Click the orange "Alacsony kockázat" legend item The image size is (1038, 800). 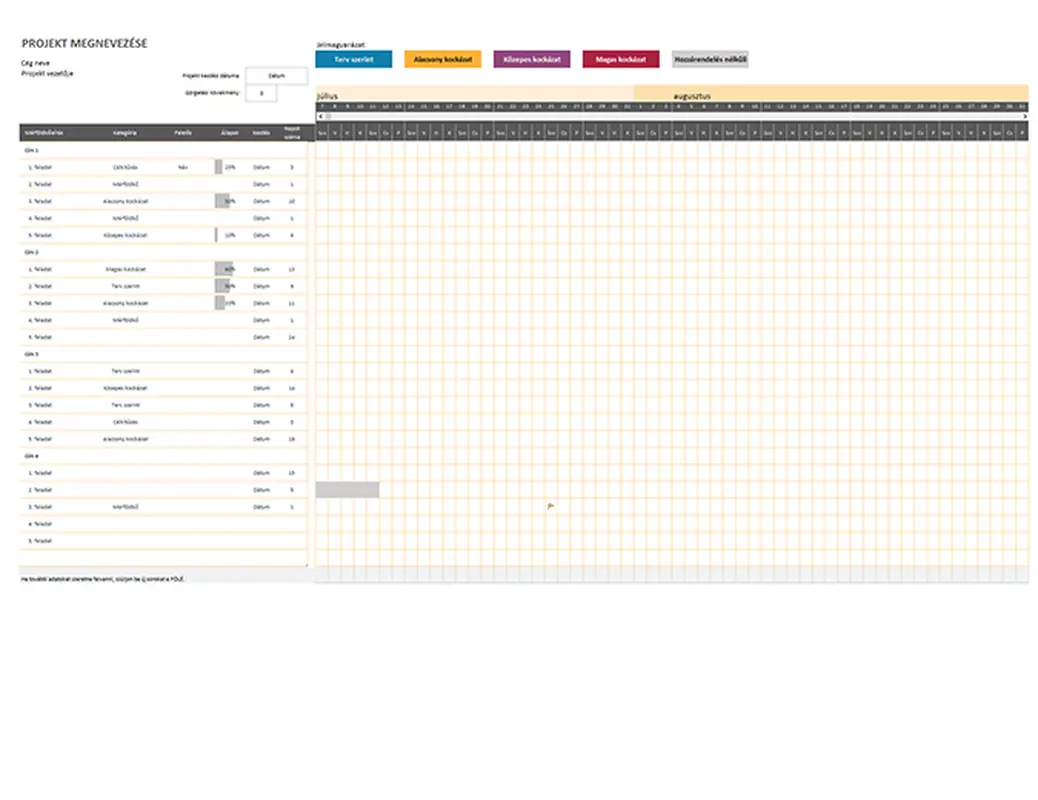point(443,59)
